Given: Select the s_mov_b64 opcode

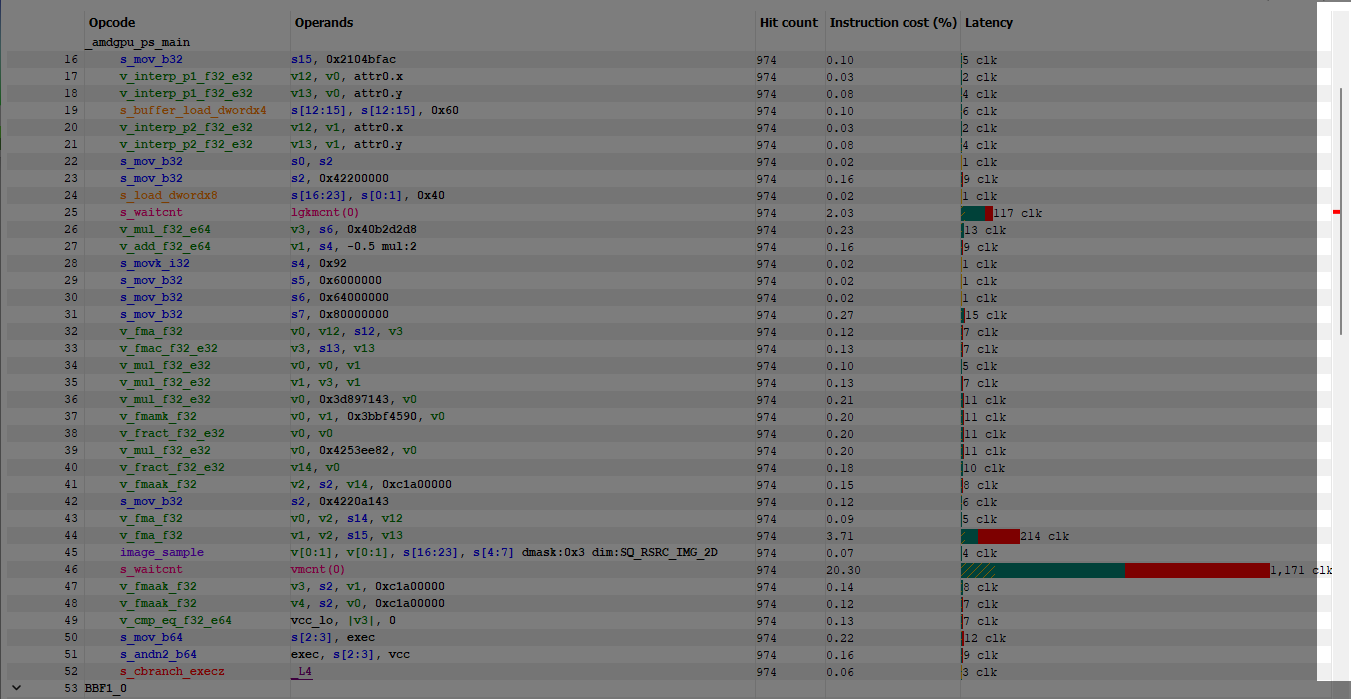Looking at the screenshot, I should pos(151,638).
